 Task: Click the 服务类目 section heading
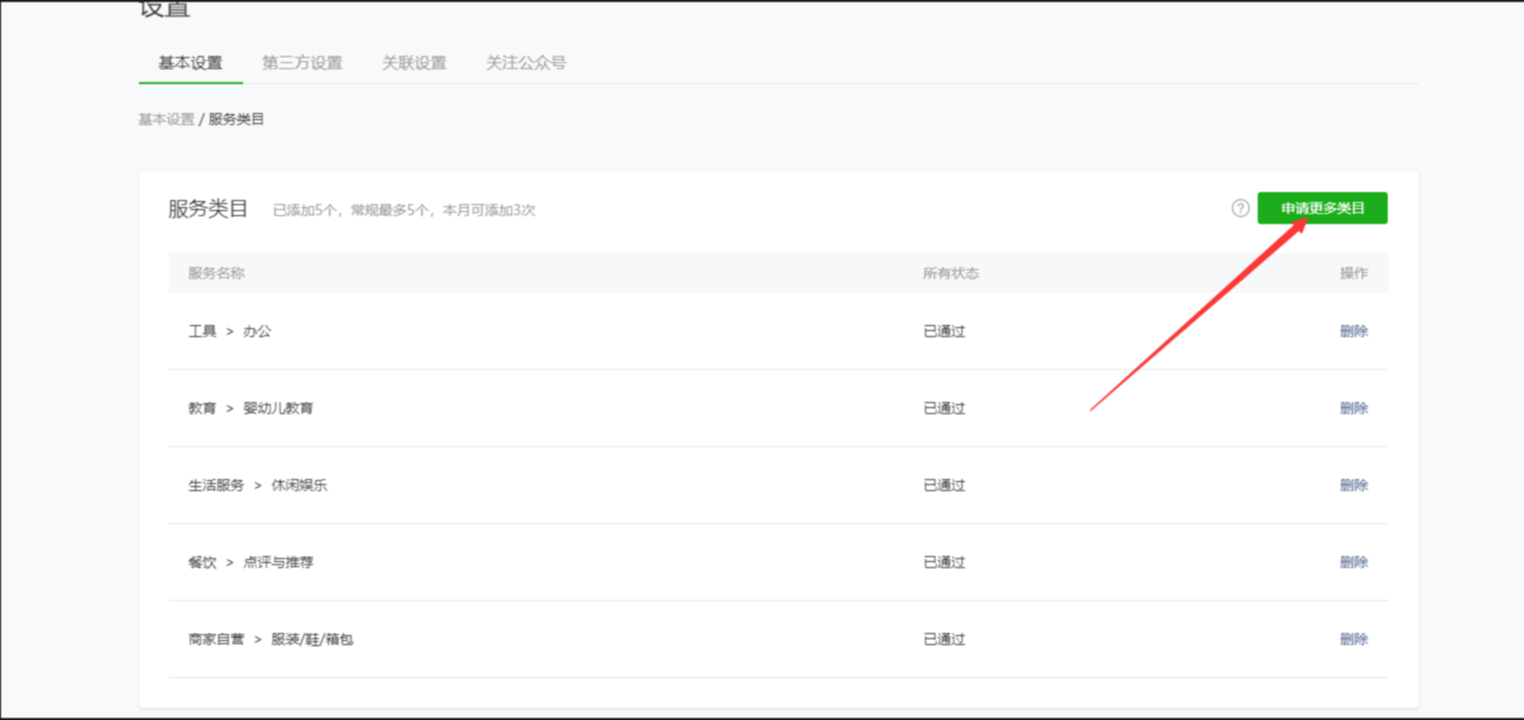point(208,209)
